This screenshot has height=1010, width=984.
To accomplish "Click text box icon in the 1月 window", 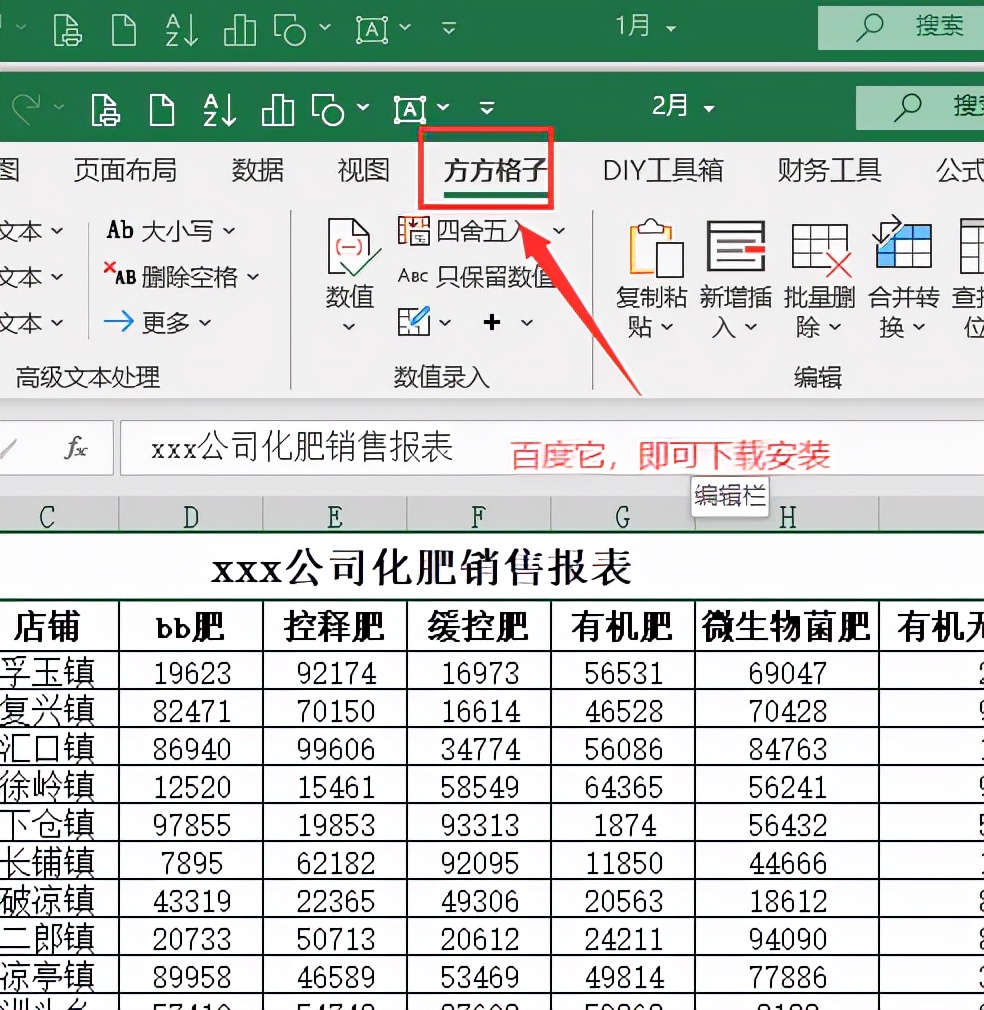I will pos(372,30).
